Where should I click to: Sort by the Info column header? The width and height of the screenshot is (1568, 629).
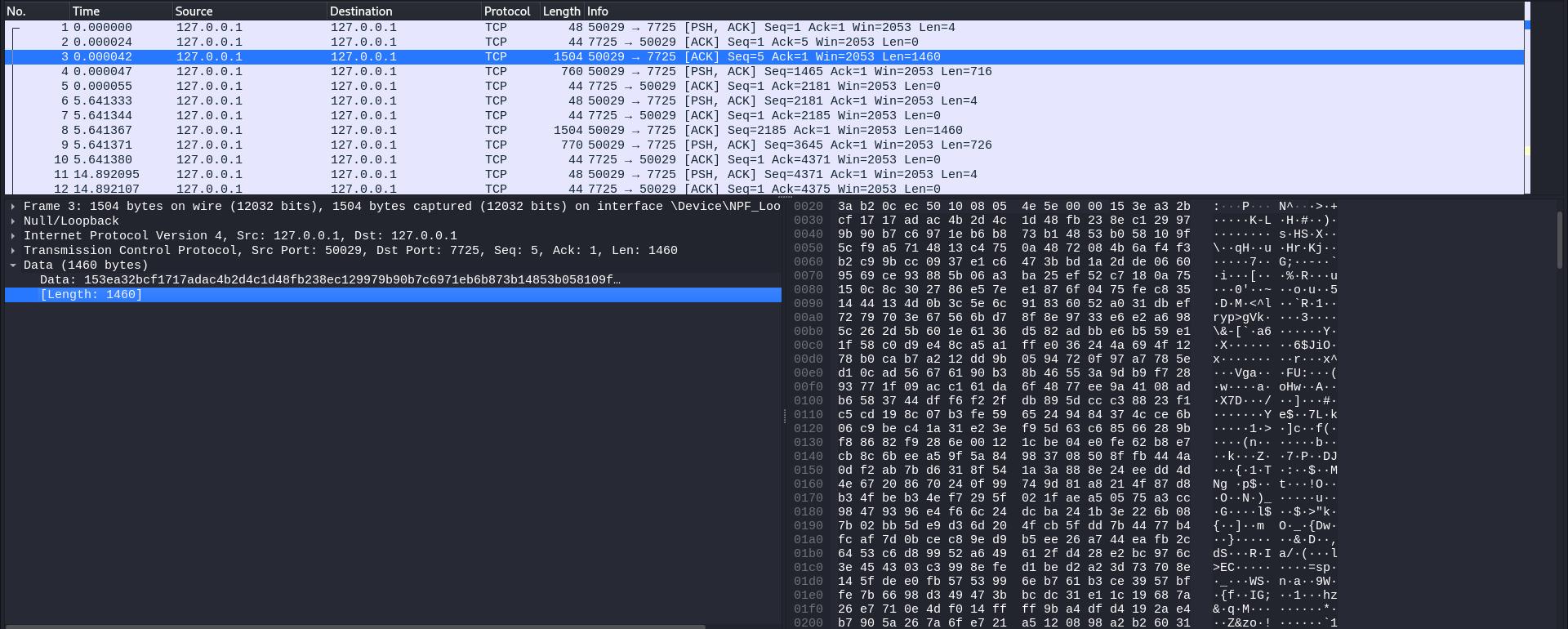(x=1053, y=11)
